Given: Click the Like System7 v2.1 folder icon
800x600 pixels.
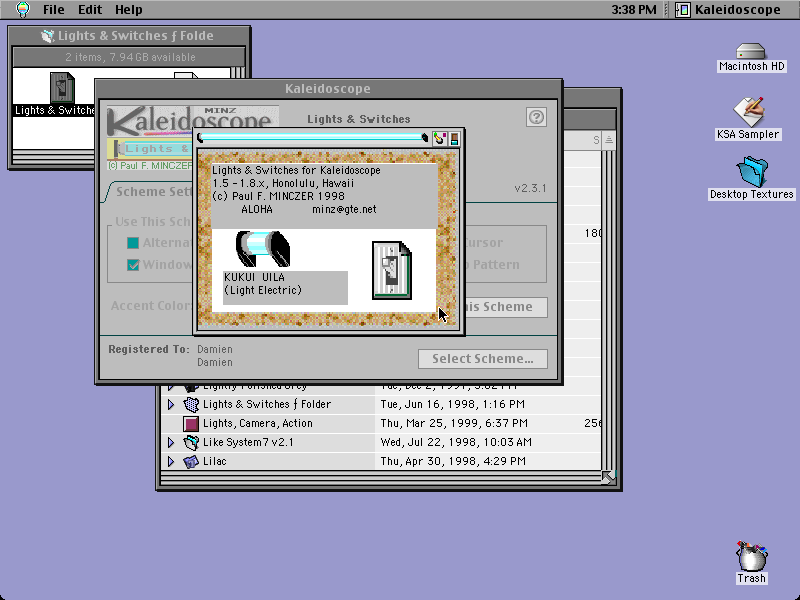Looking at the screenshot, I should pyautogui.click(x=191, y=442).
